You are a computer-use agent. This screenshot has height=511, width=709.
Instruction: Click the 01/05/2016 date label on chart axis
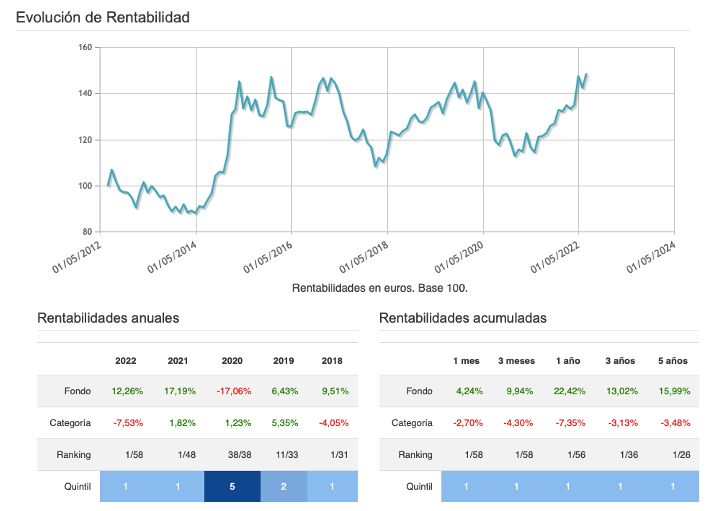coord(268,256)
